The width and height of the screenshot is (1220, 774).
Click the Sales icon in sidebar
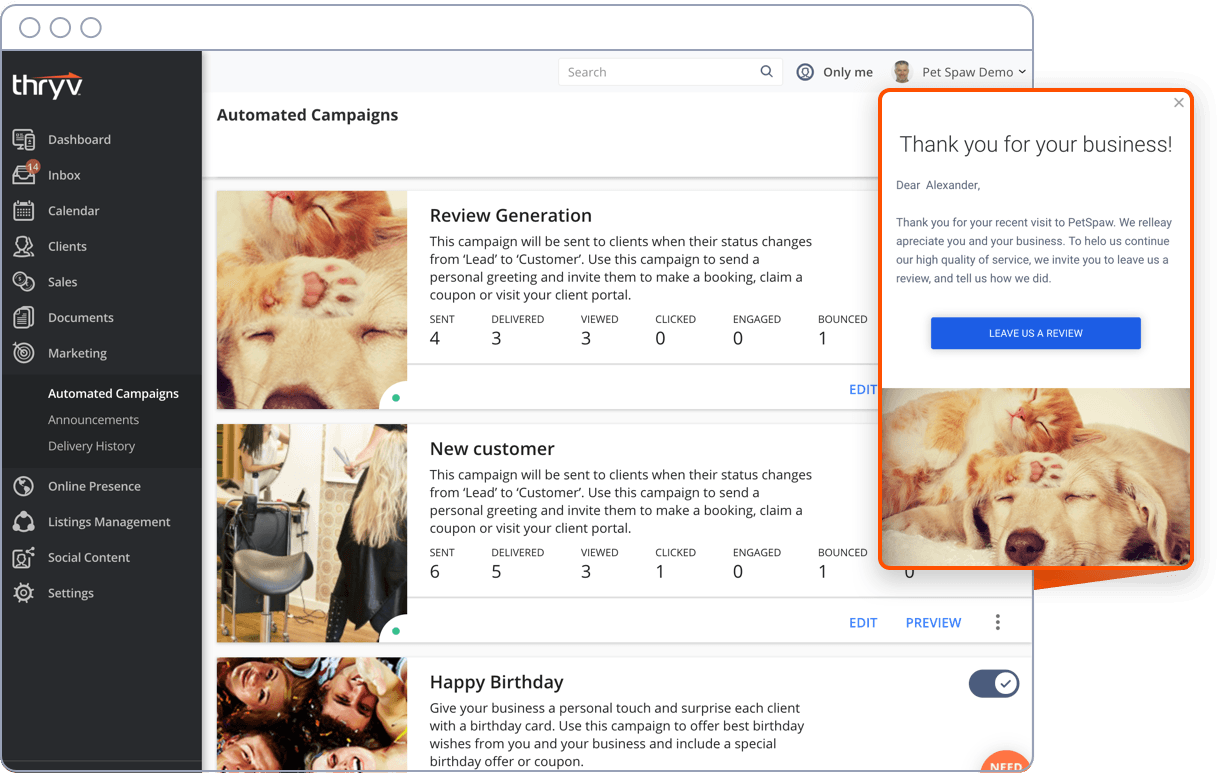pos(24,282)
